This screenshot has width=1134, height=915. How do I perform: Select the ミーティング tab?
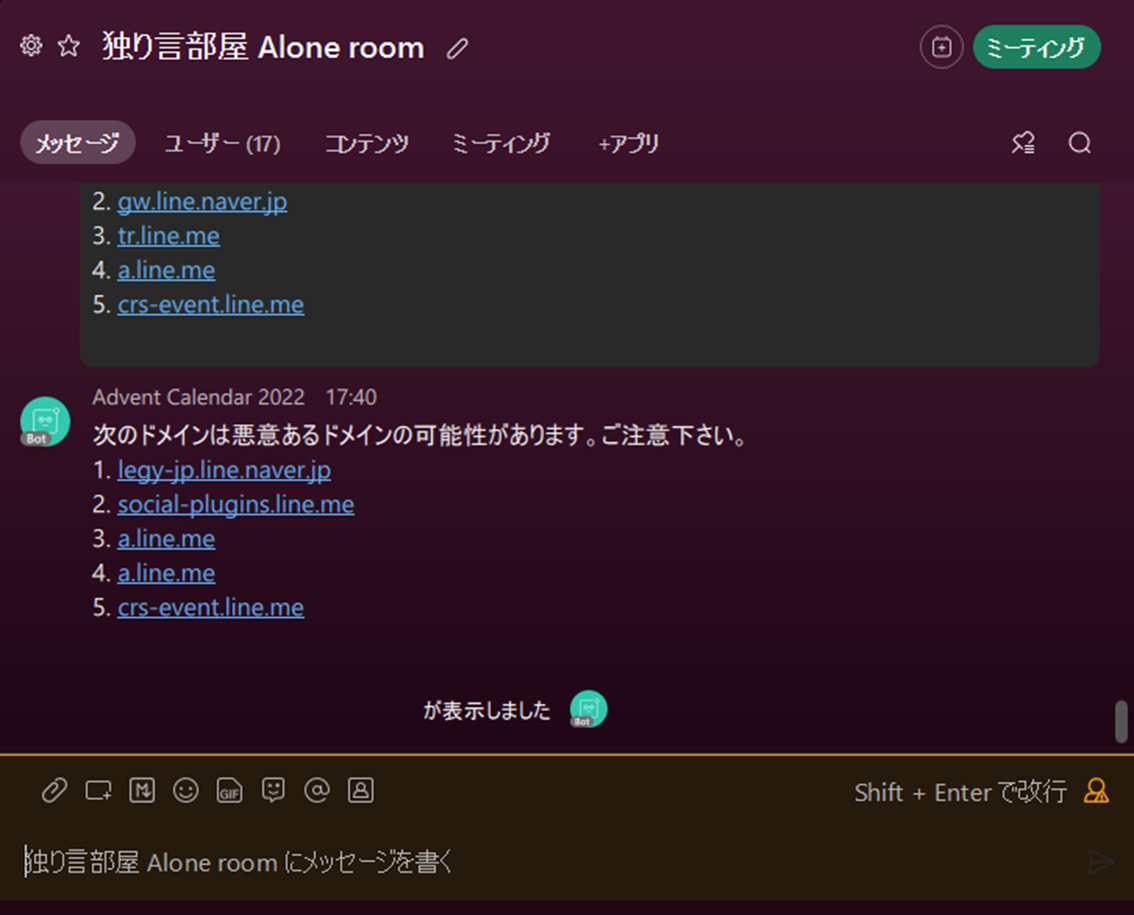(x=500, y=143)
